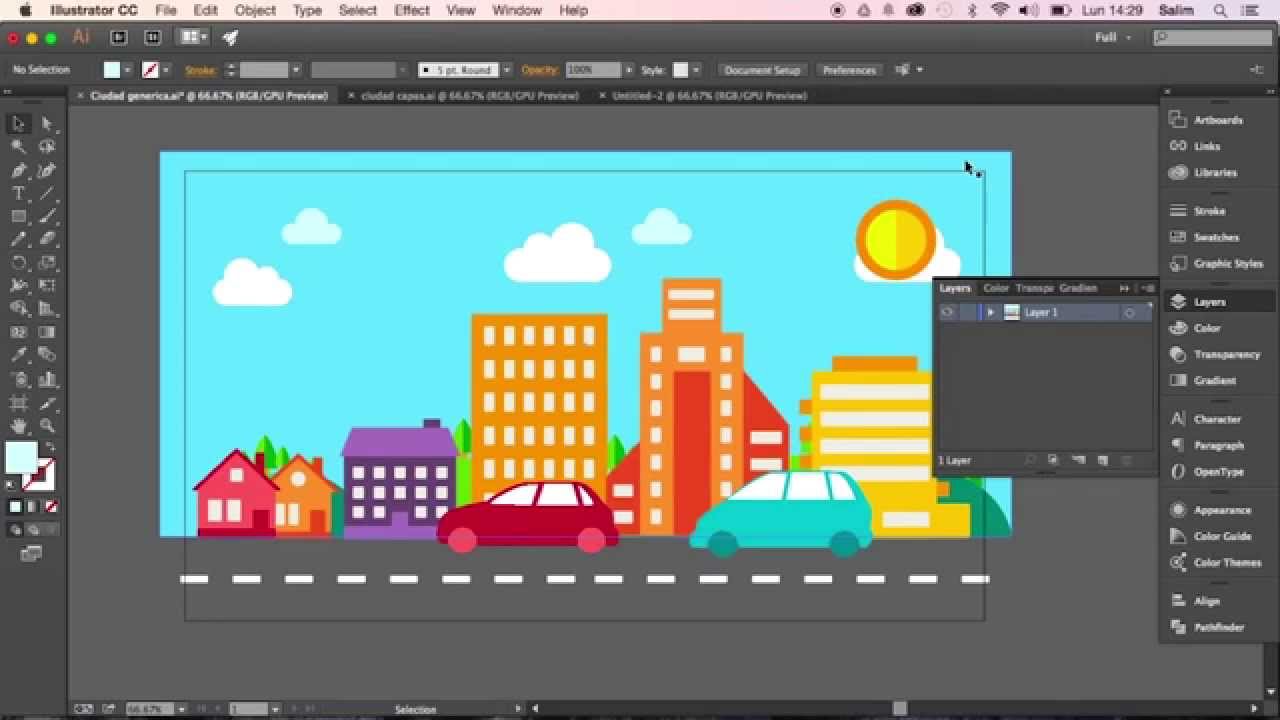This screenshot has width=1280, height=720.
Task: Open the Pathfinder panel
Action: 1207,627
